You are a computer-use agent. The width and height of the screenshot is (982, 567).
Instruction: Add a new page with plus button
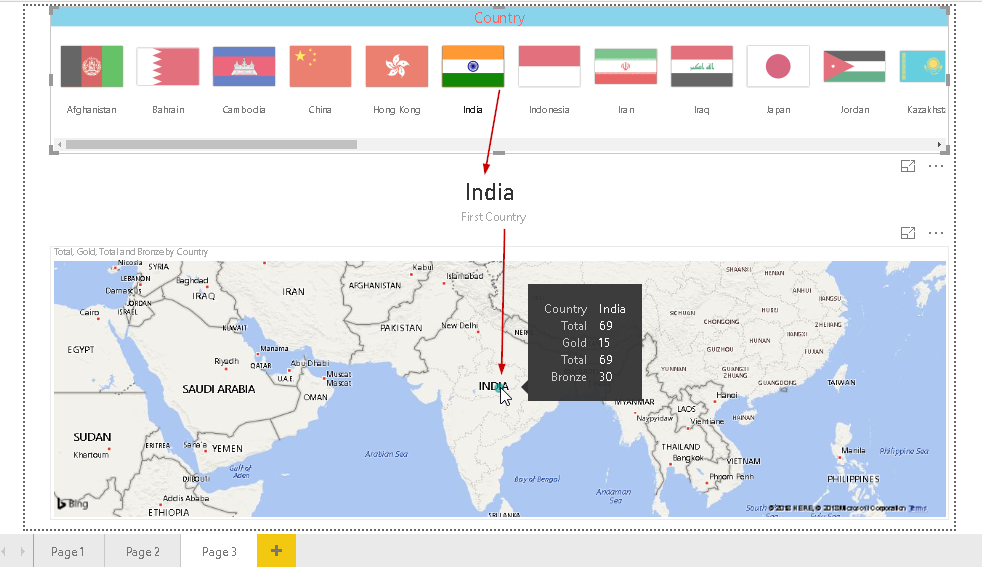pos(276,551)
